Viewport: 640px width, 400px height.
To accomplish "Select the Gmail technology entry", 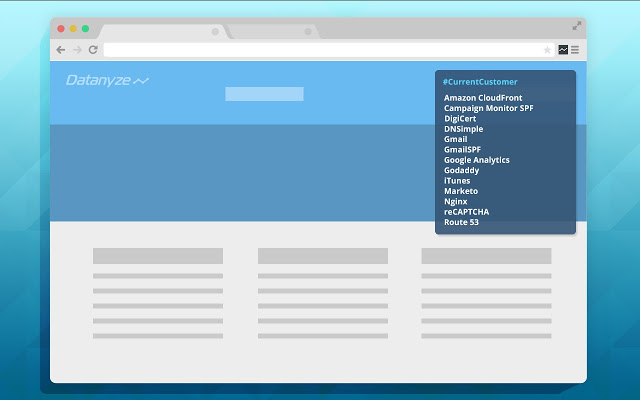I will 456,139.
